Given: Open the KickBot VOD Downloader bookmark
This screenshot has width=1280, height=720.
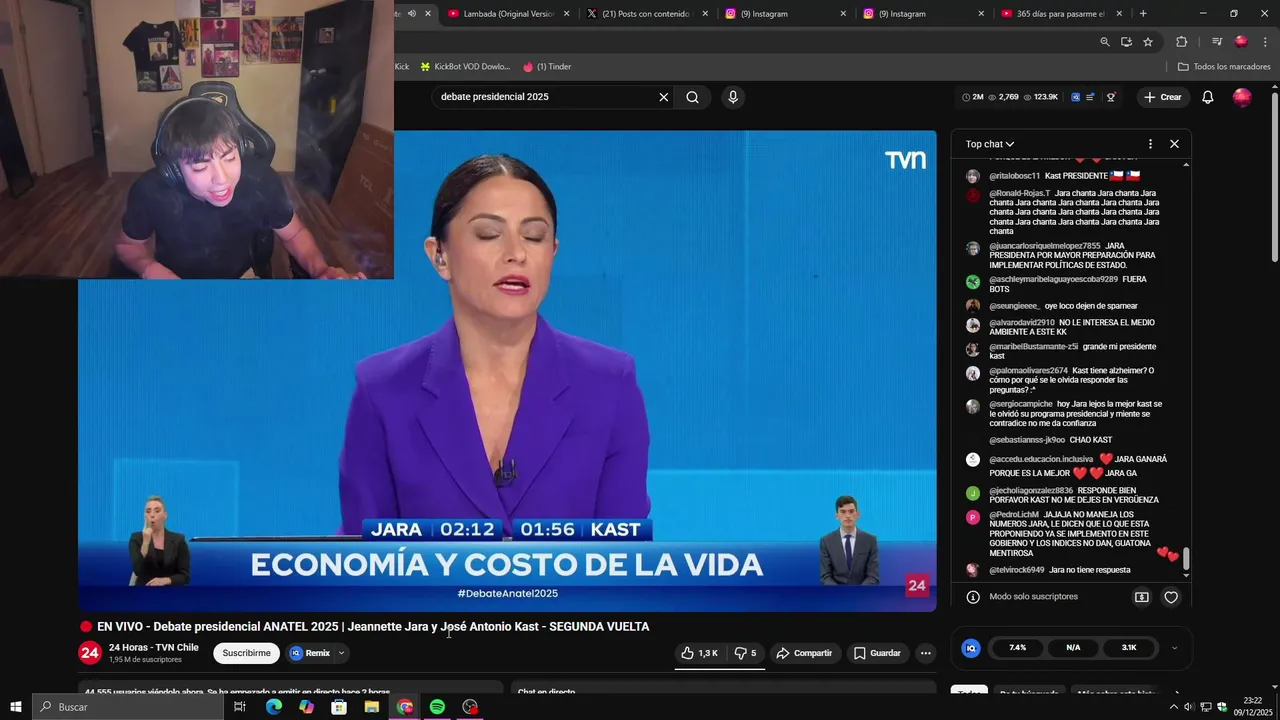Looking at the screenshot, I should [465, 67].
